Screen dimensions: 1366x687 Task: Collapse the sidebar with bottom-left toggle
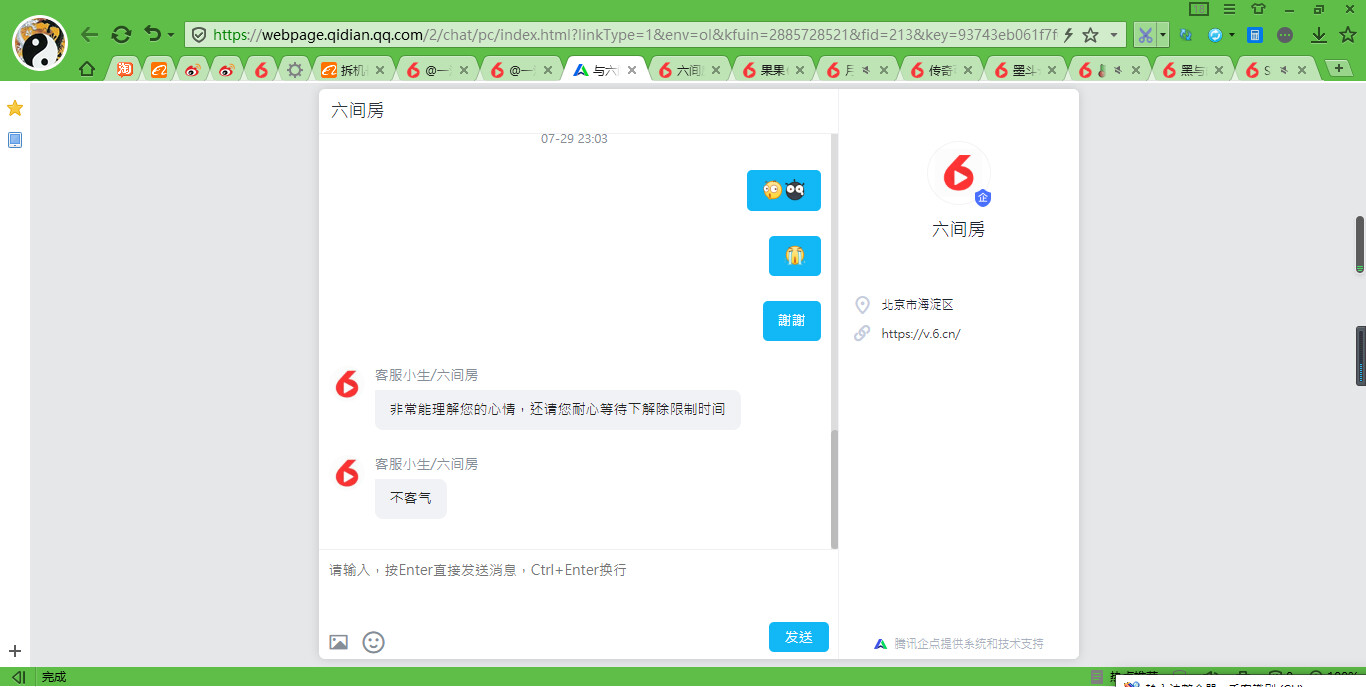tap(17, 677)
